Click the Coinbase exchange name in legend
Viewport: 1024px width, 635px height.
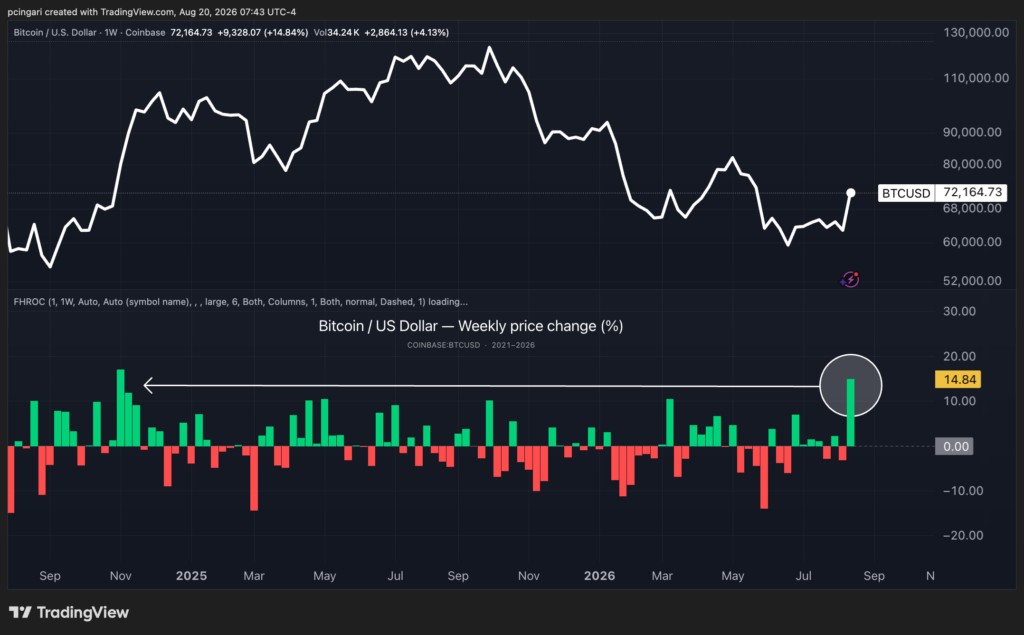(x=145, y=32)
